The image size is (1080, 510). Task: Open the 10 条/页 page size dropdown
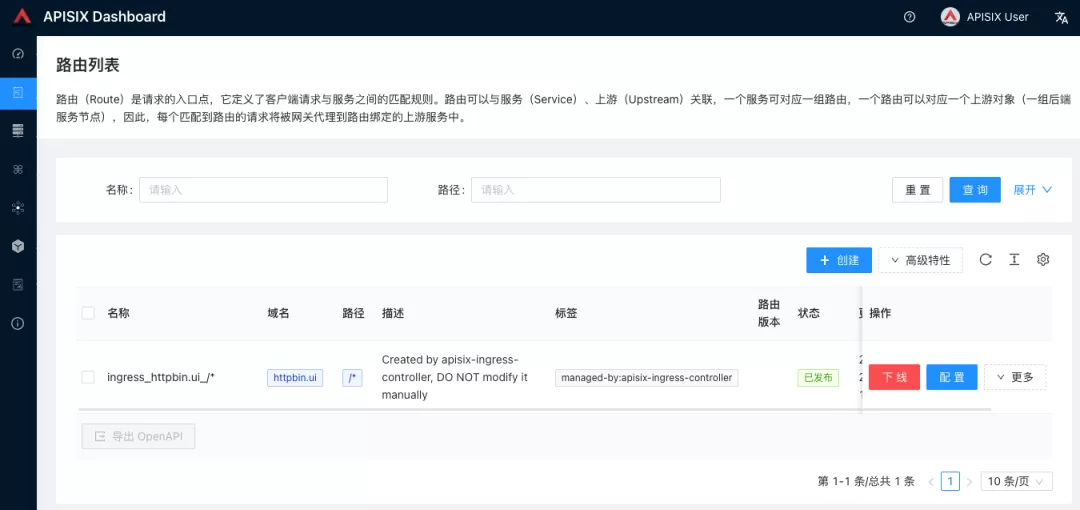point(1017,481)
